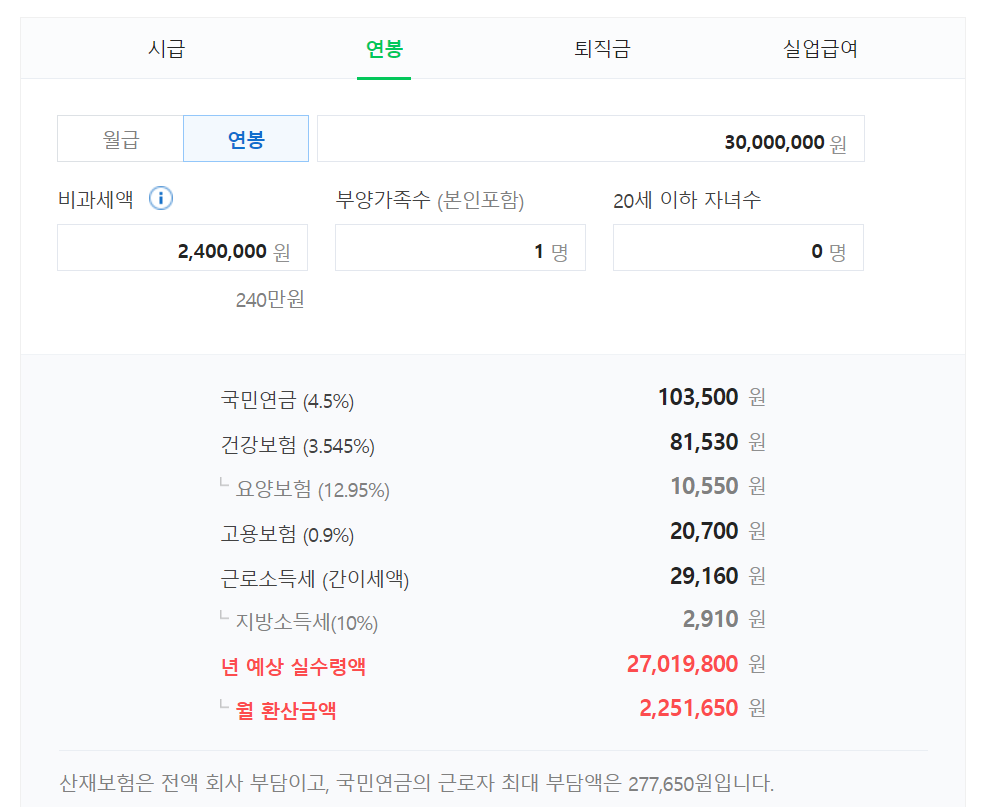Focus the 비과세액 2,400,000원 input field
This screenshot has height=807, width=984.
point(182,248)
